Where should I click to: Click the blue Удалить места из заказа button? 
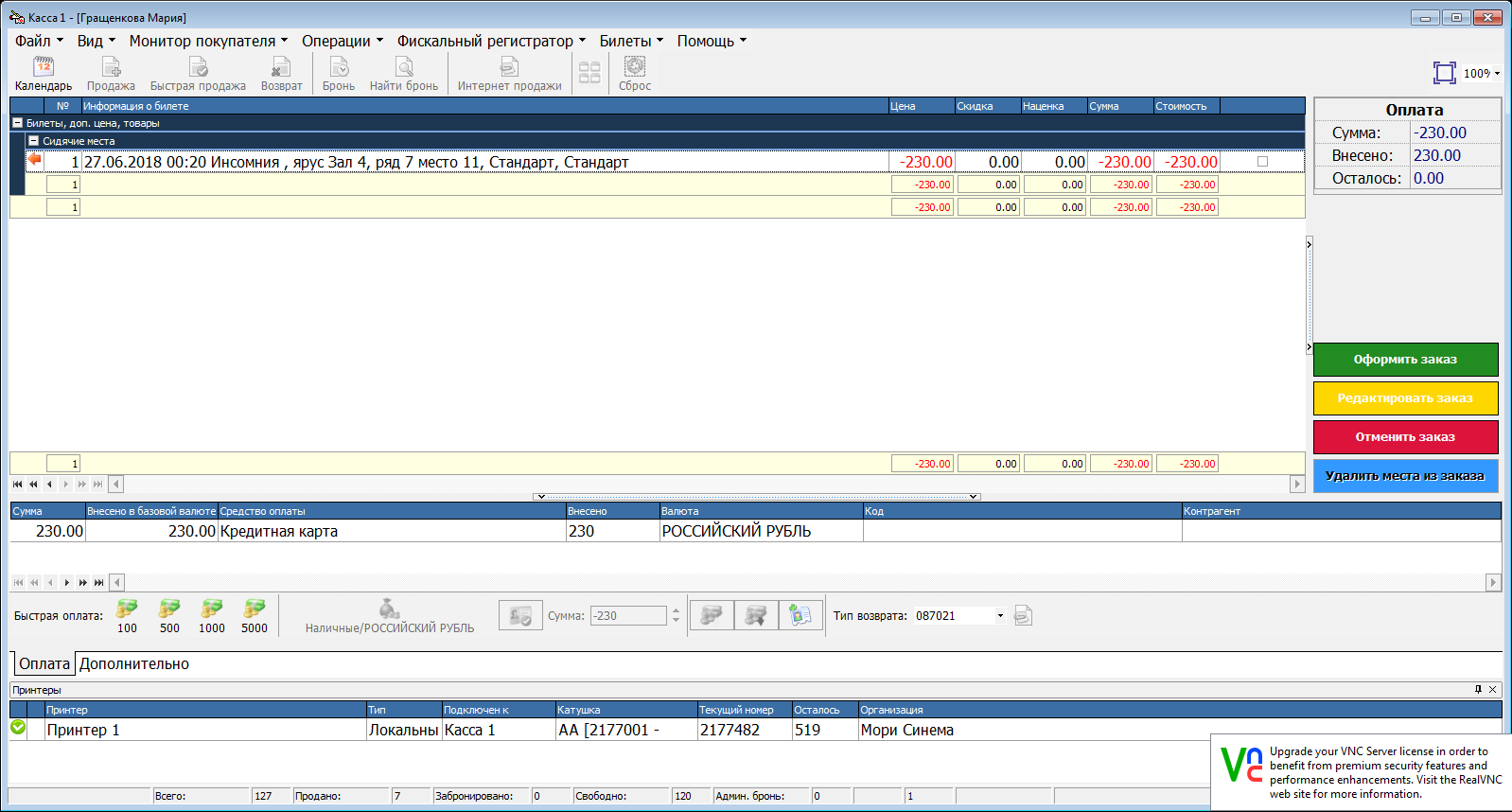click(x=1405, y=476)
